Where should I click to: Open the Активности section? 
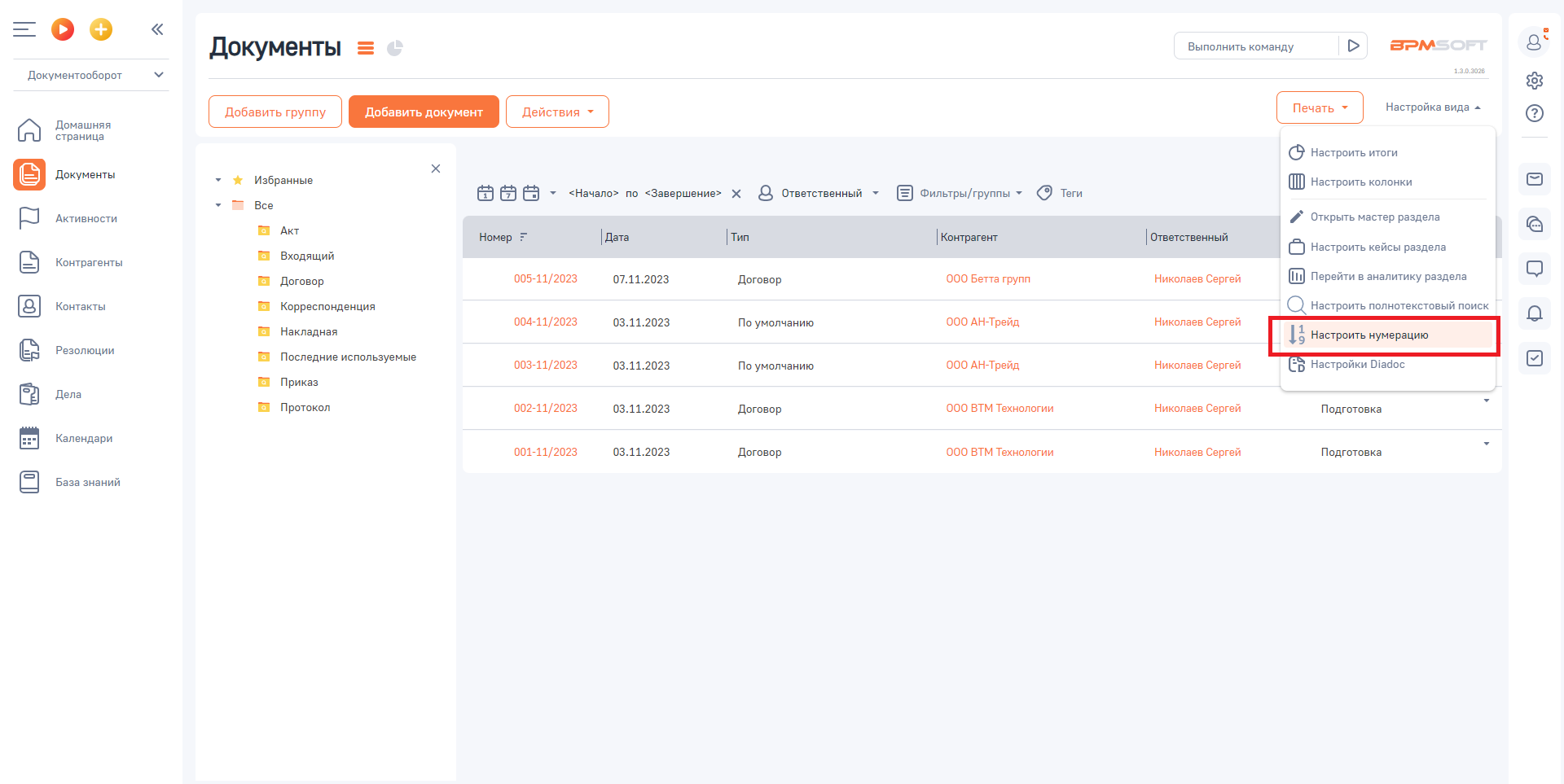click(68, 218)
